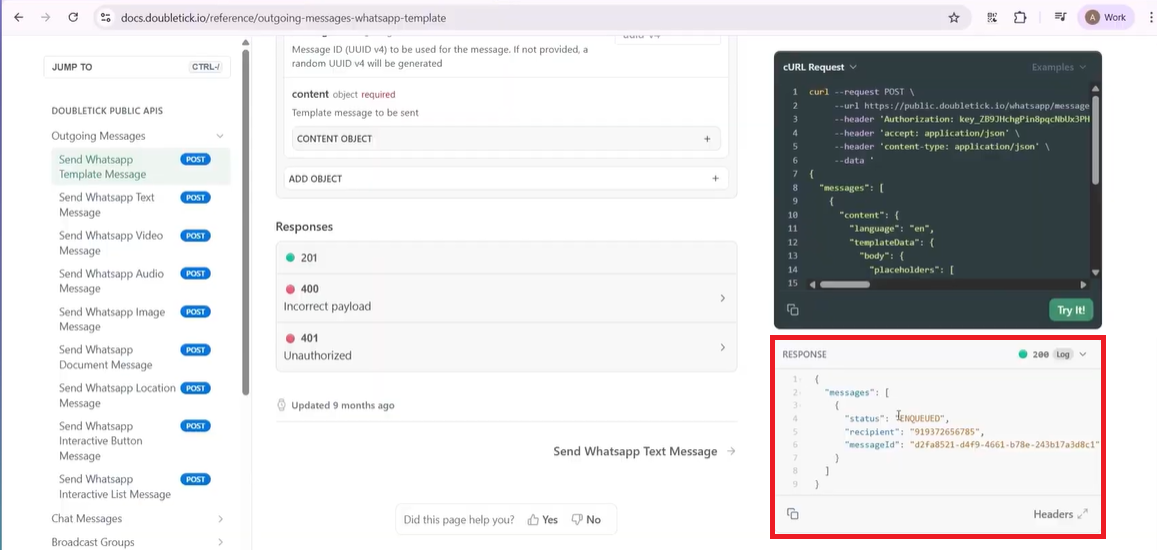The image size is (1157, 550).
Task: Open Send Whatsapp Video Message page
Action: pos(110,243)
